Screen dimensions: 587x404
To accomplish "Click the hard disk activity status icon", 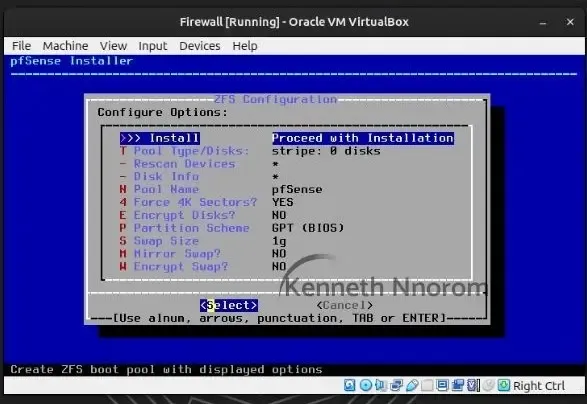I will tap(349, 385).
